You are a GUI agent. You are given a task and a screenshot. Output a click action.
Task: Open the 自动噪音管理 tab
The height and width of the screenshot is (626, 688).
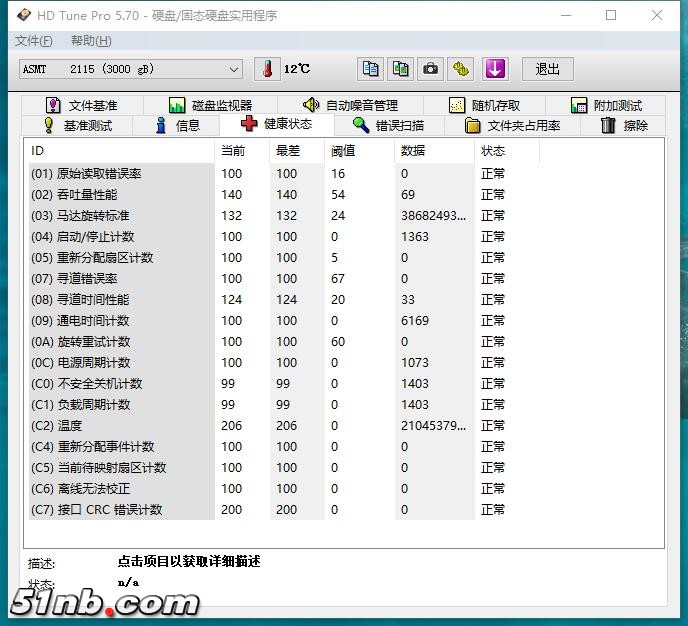pyautogui.click(x=351, y=105)
